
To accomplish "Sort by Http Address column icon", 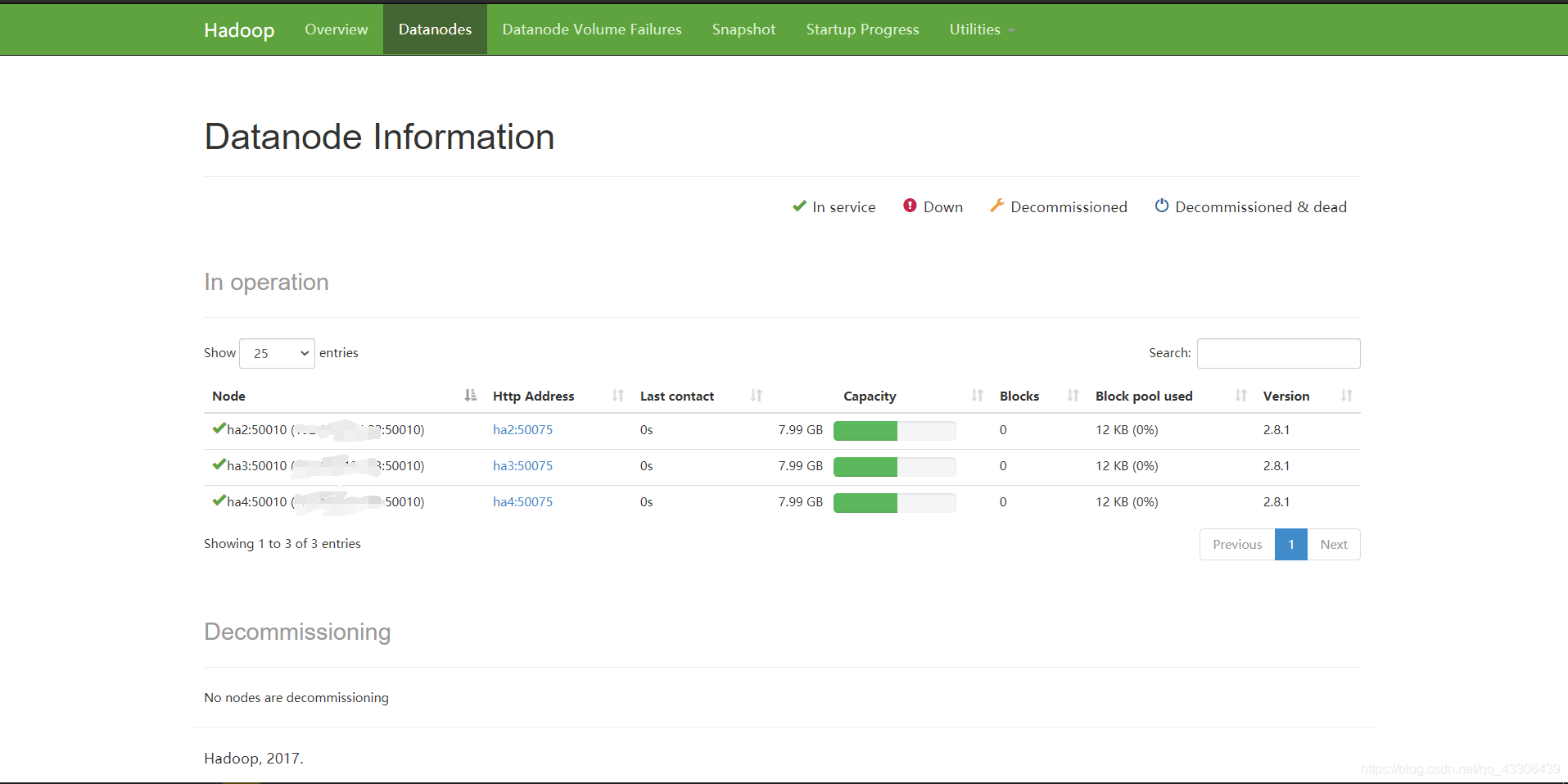I will point(618,396).
